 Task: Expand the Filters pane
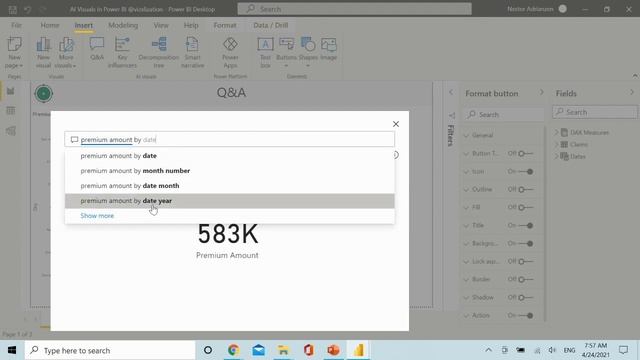coord(451,93)
